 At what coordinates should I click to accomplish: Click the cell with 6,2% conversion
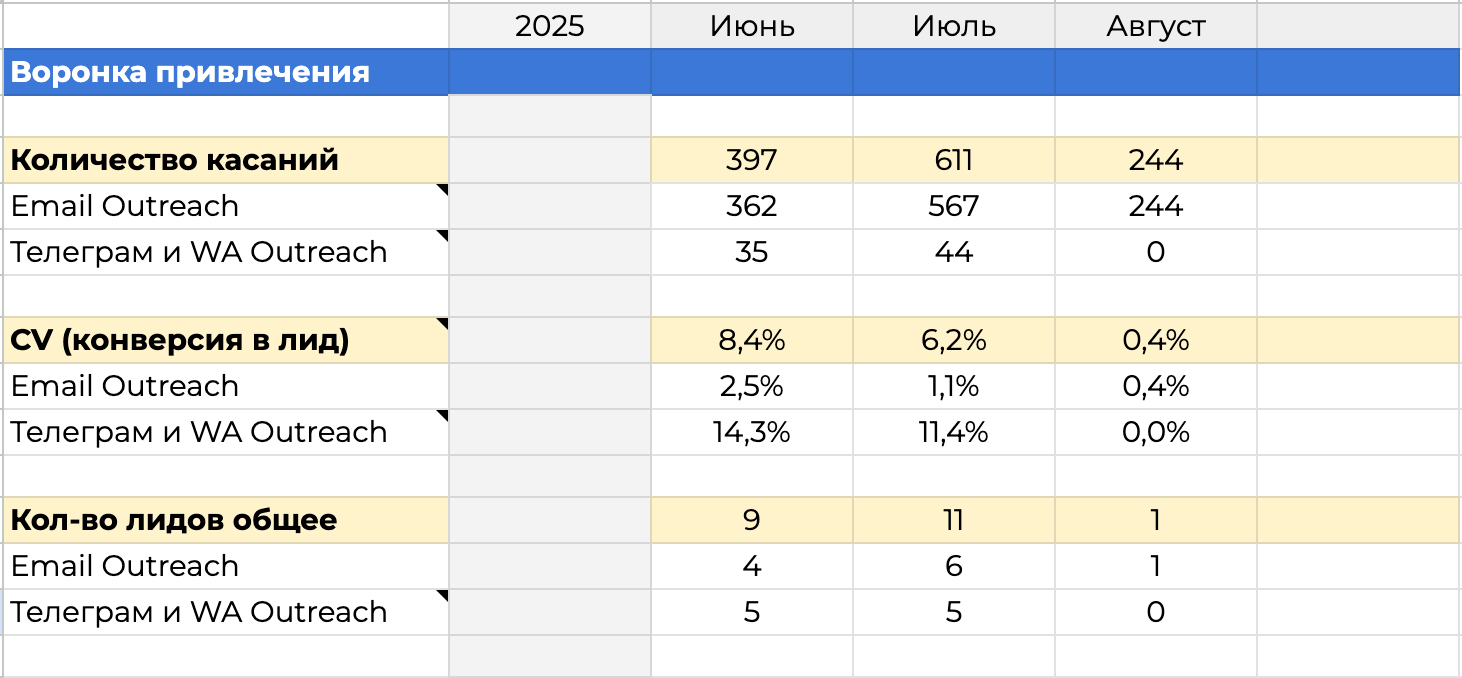954,340
